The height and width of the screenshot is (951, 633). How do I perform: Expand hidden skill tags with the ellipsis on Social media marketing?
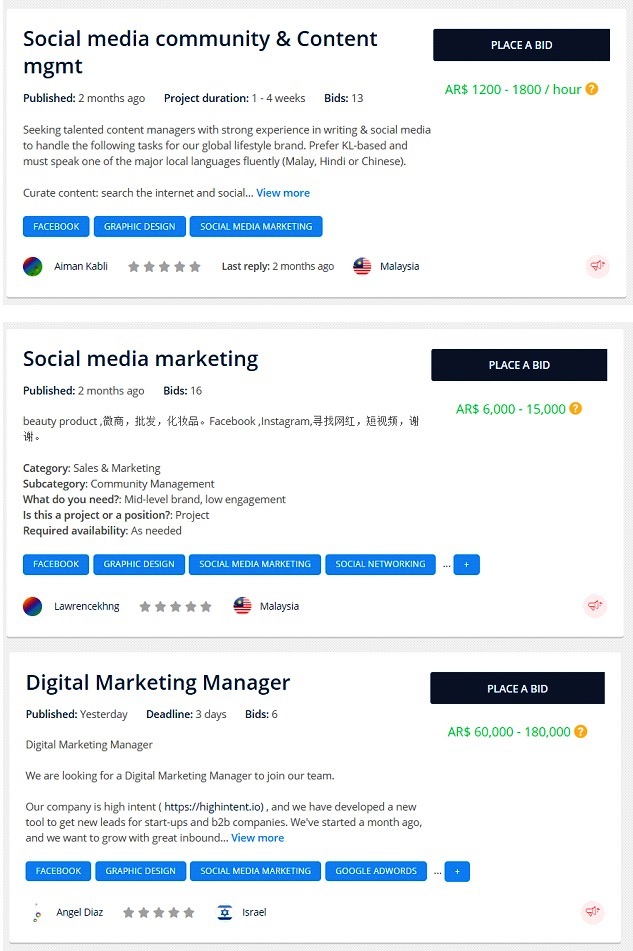pyautogui.click(x=447, y=564)
